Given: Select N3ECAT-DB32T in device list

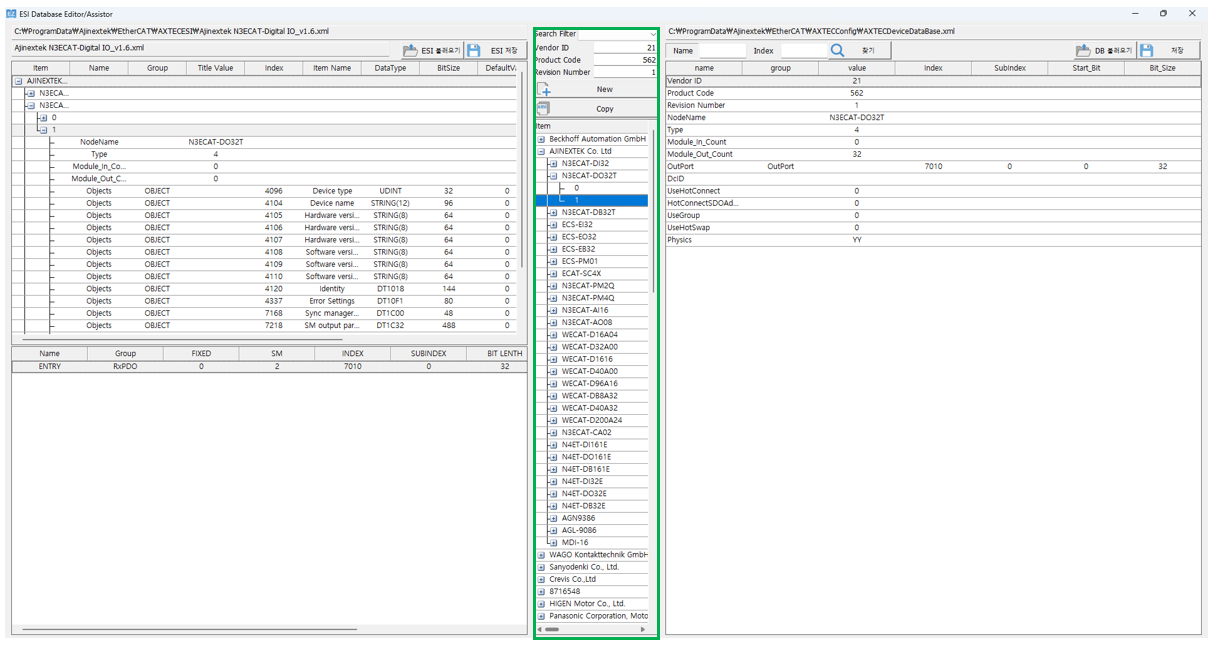Looking at the screenshot, I should (588, 212).
